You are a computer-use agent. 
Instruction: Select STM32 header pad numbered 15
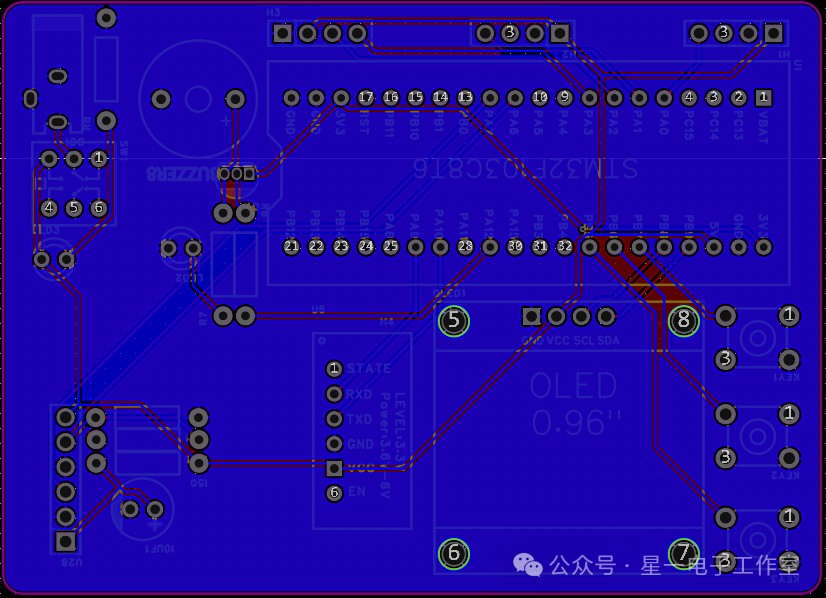coord(415,97)
